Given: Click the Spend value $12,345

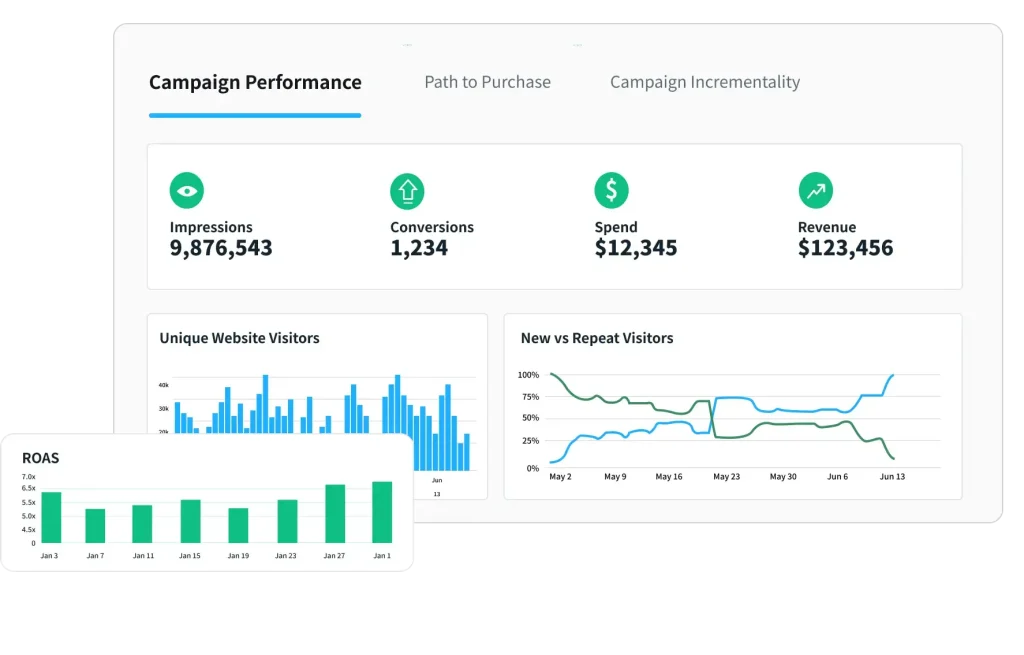Looking at the screenshot, I should coord(636,248).
